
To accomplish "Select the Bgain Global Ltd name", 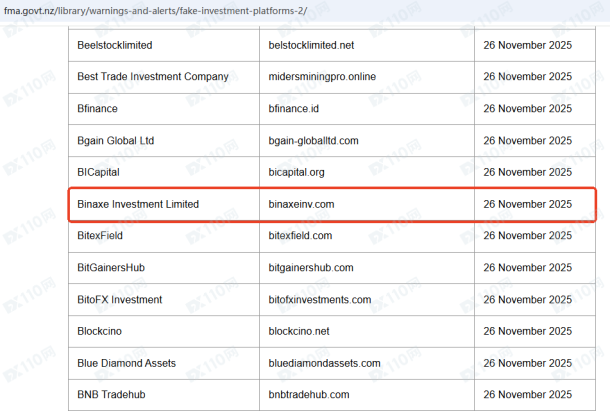I will [x=116, y=141].
